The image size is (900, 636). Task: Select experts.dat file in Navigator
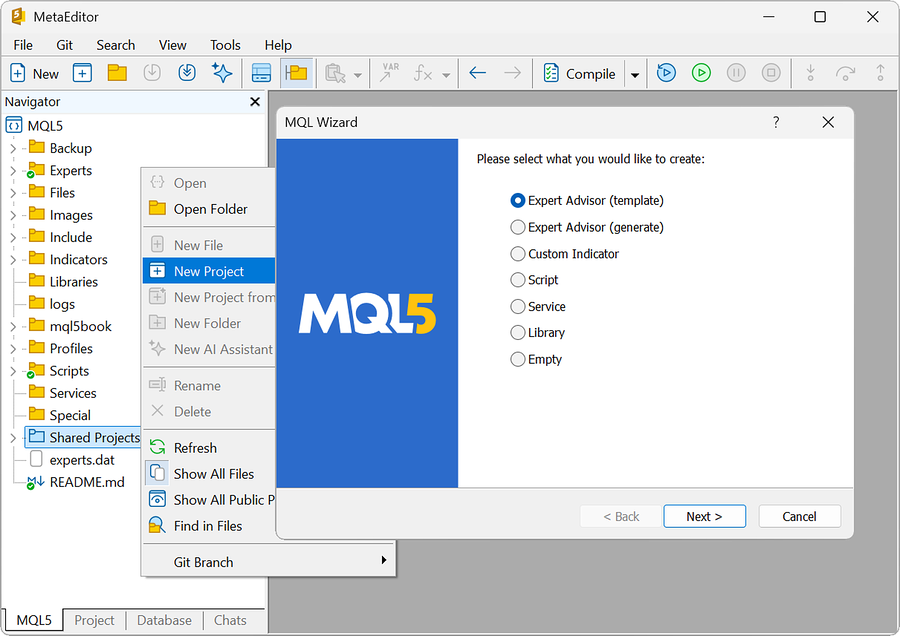72,460
